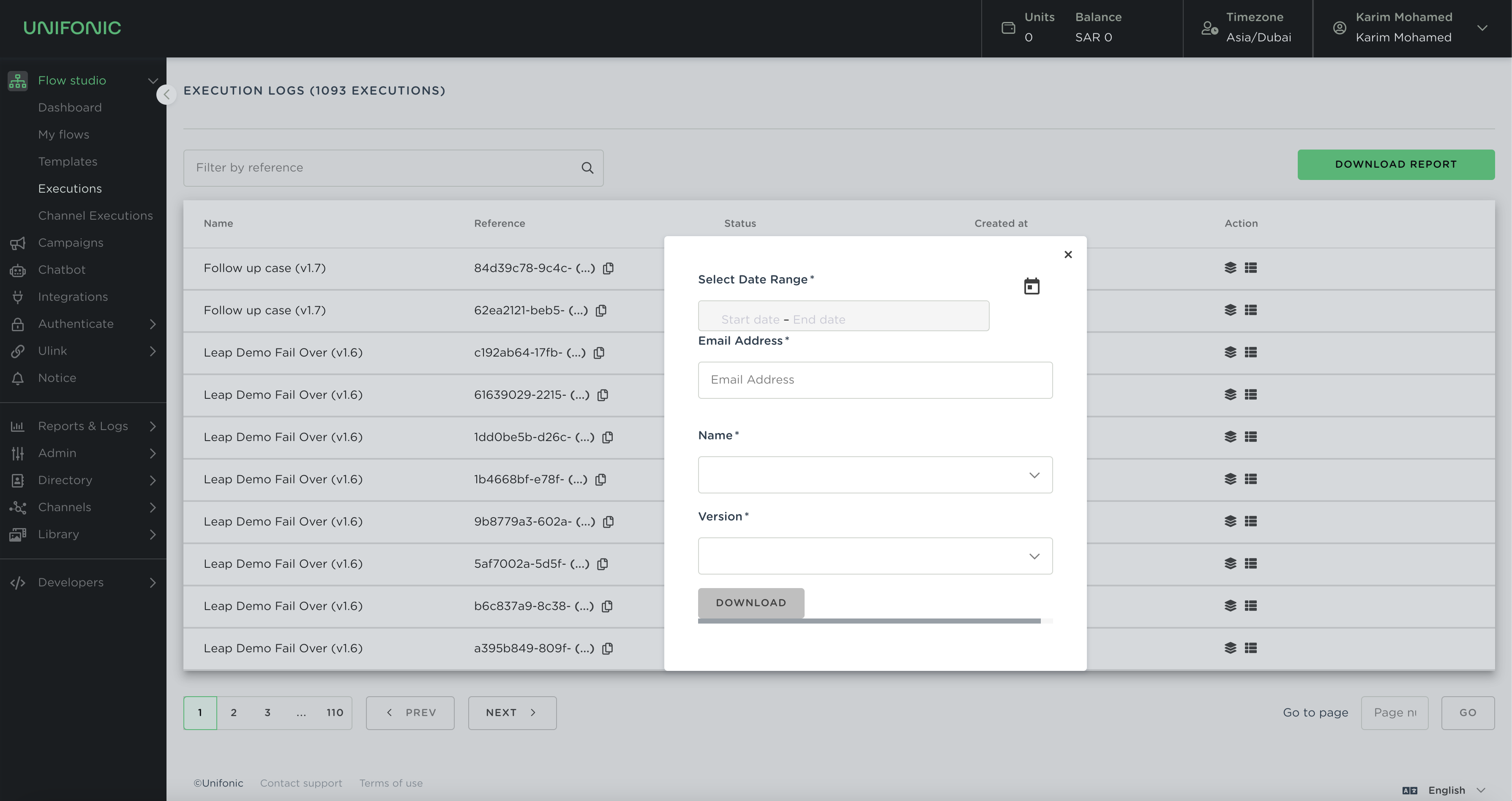Click the Next page button
Viewport: 1512px width, 801px height.
pyautogui.click(x=511, y=712)
